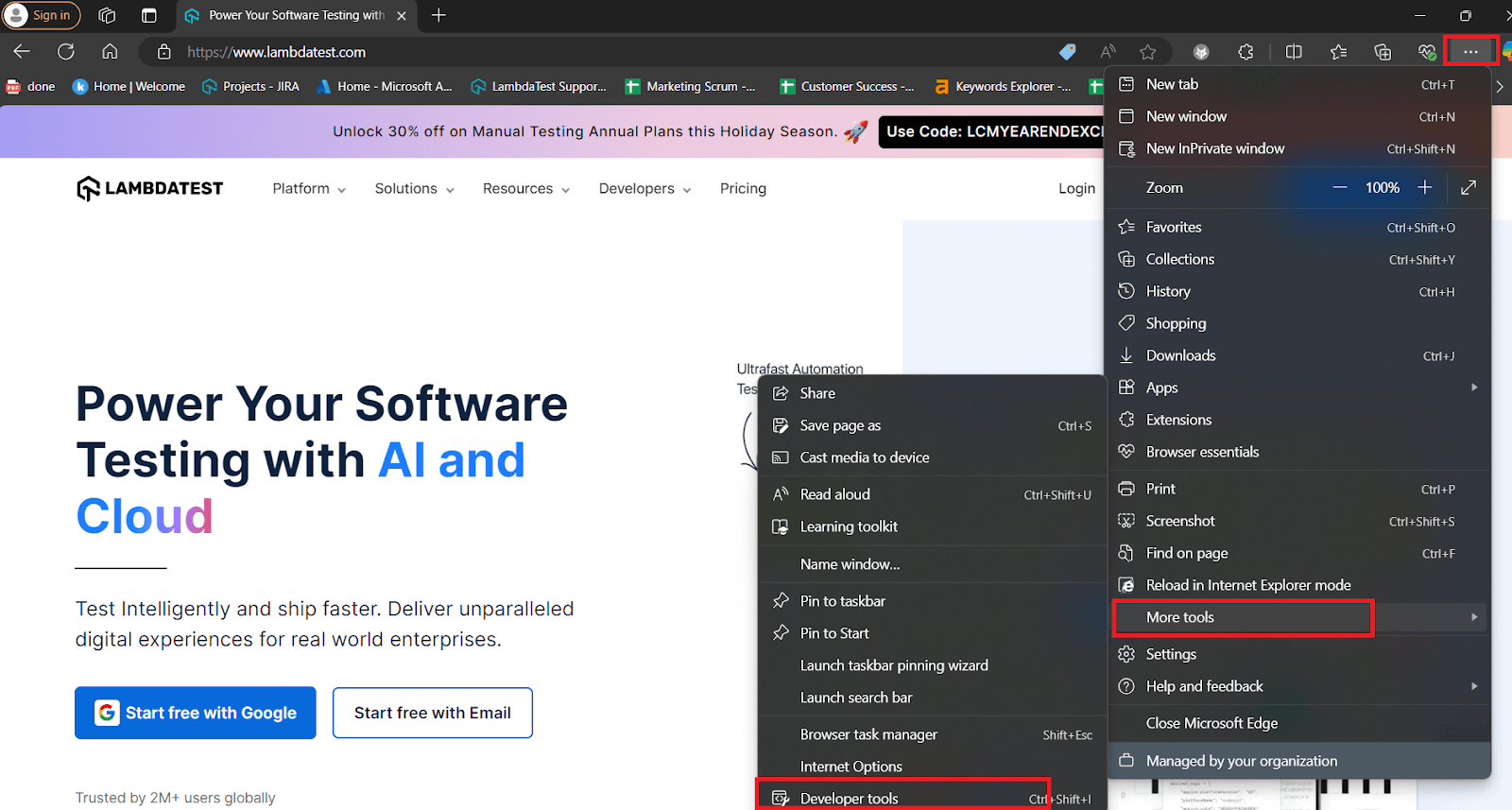
Task: Increase zoom with the plus button
Action: (x=1425, y=187)
